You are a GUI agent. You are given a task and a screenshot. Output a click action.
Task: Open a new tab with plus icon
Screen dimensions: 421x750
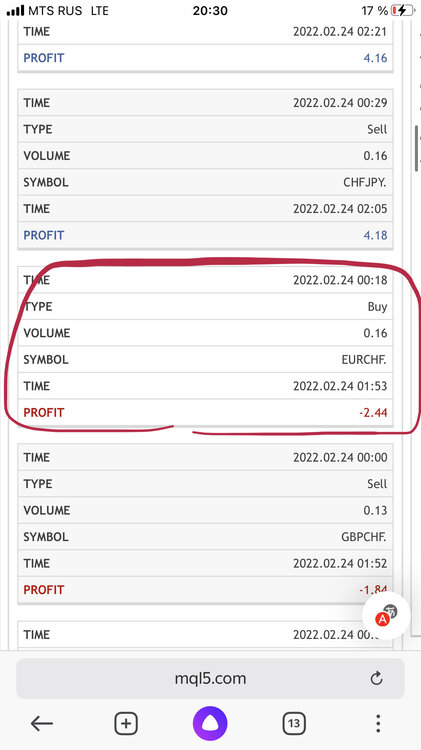(126, 724)
